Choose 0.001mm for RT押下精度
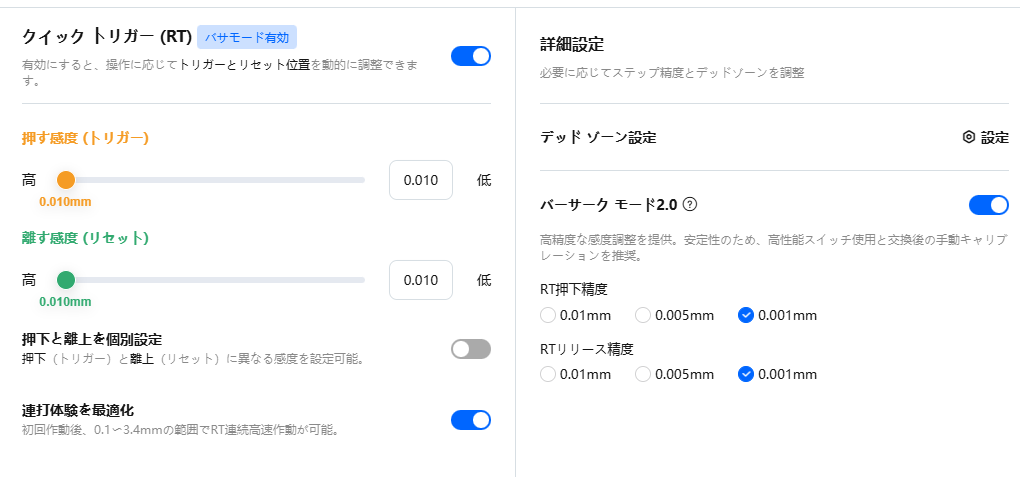Image resolution: width=1020 pixels, height=477 pixels. [745, 315]
